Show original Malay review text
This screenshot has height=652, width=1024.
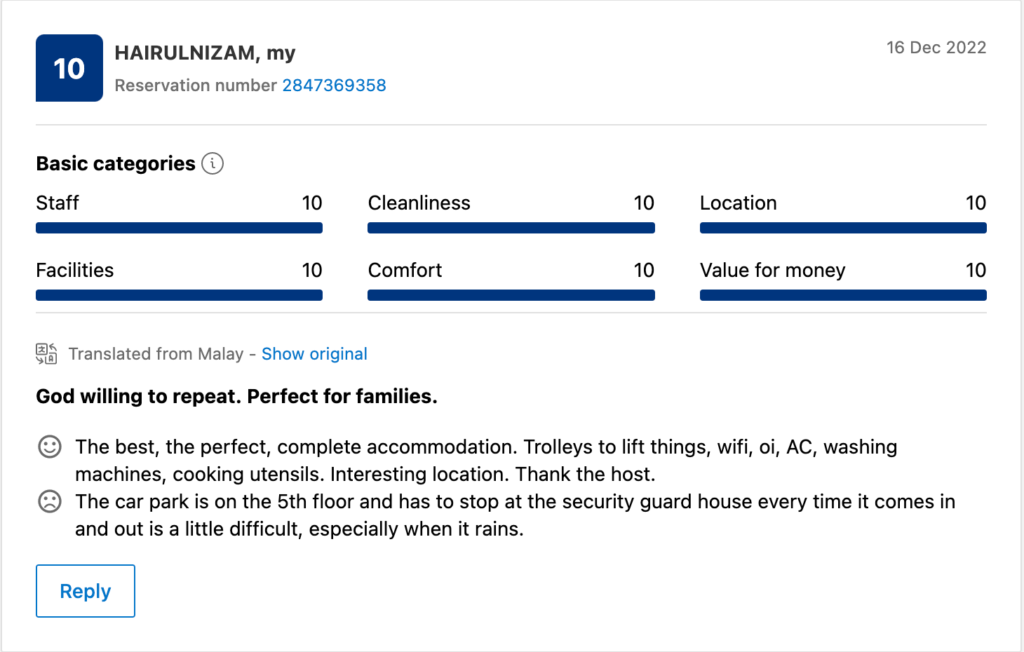coord(314,354)
